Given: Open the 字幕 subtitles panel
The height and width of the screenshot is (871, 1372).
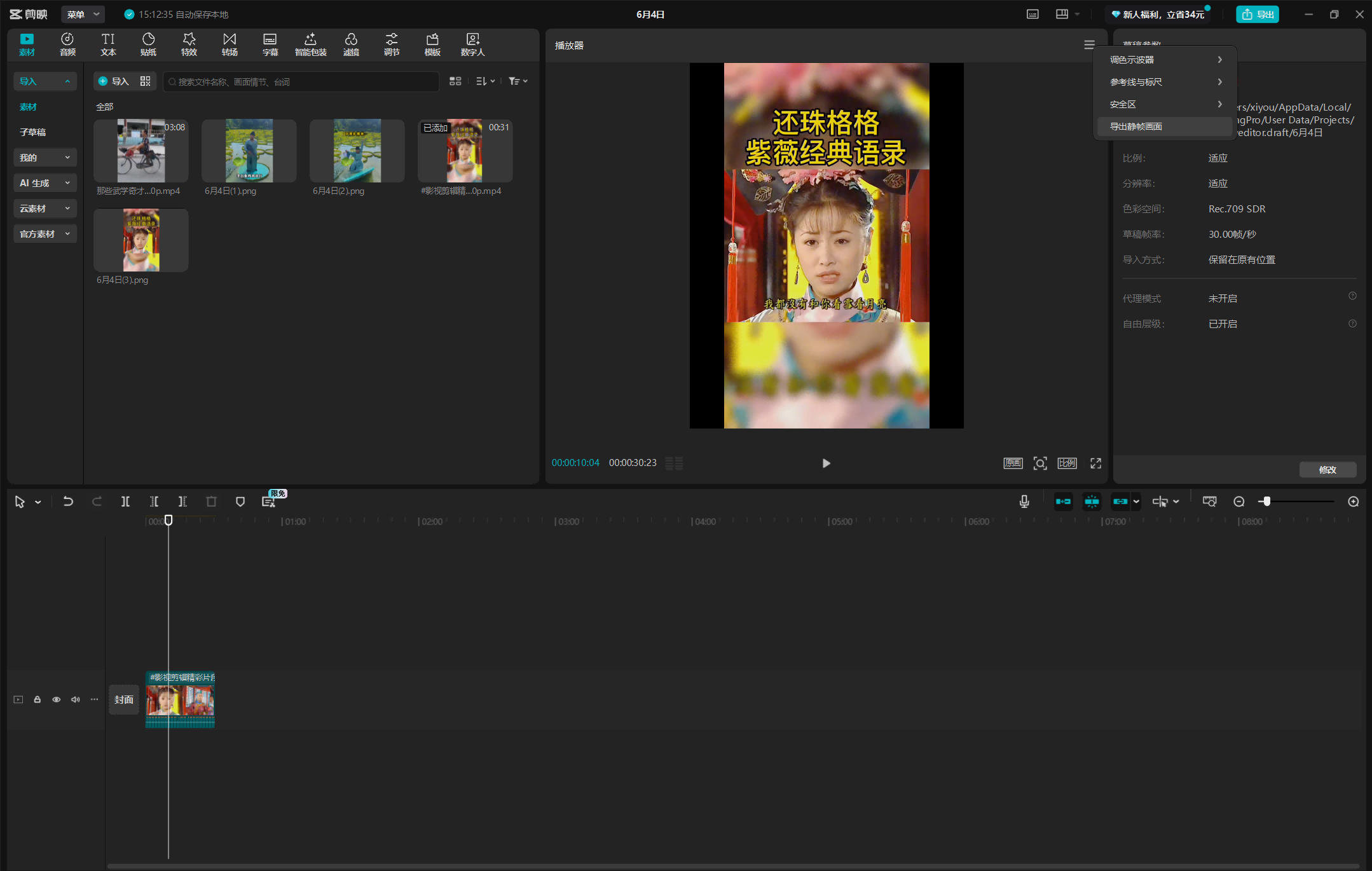Looking at the screenshot, I should (270, 45).
